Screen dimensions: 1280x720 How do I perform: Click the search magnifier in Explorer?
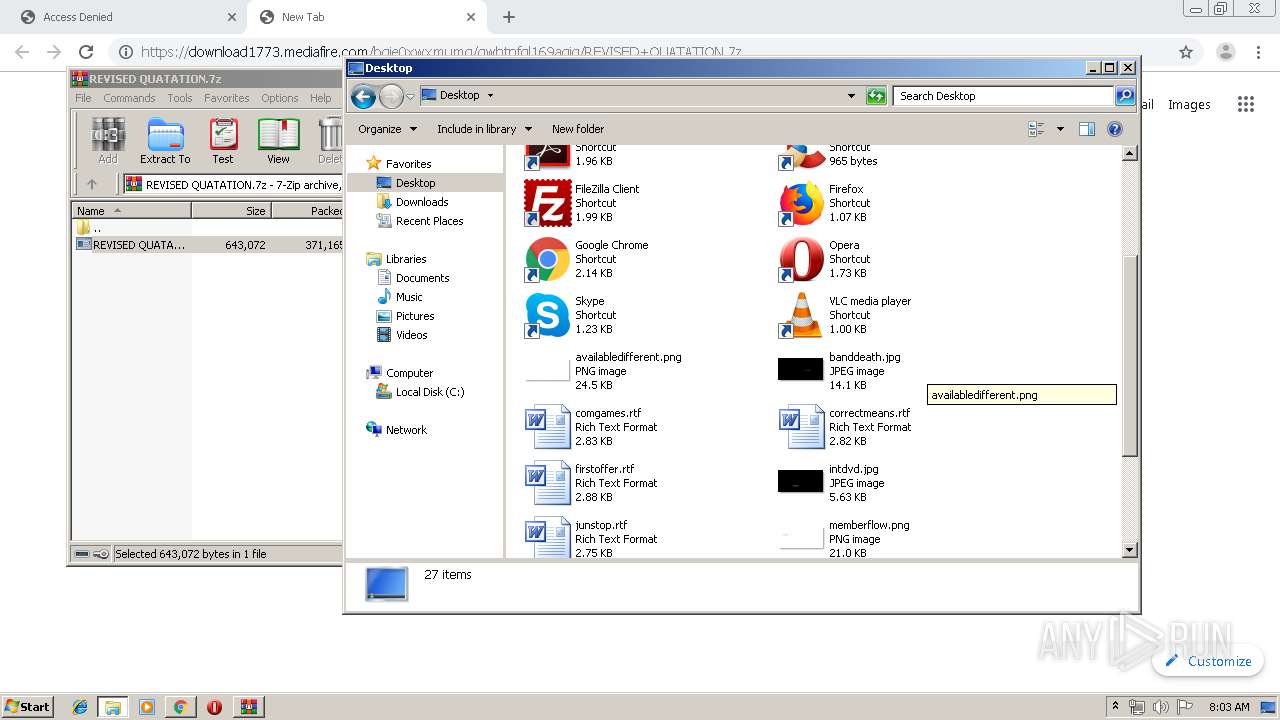coord(1125,96)
